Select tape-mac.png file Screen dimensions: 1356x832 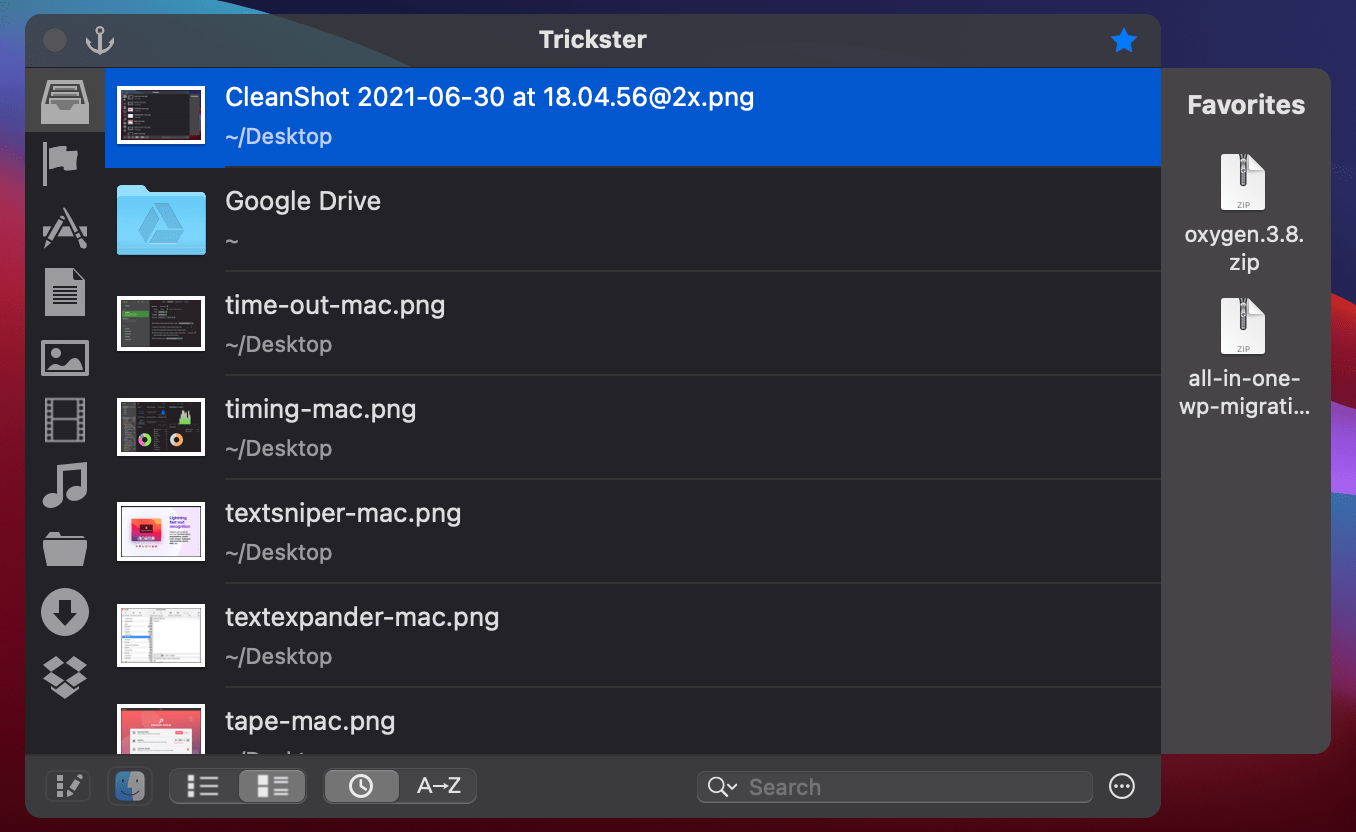tap(633, 721)
